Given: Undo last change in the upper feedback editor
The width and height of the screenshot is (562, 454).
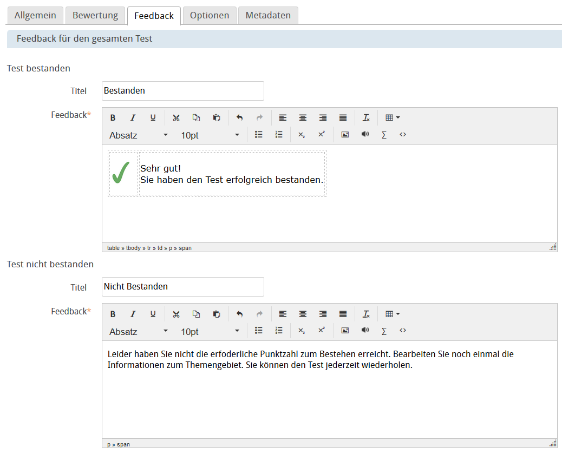Looking at the screenshot, I should (x=240, y=118).
